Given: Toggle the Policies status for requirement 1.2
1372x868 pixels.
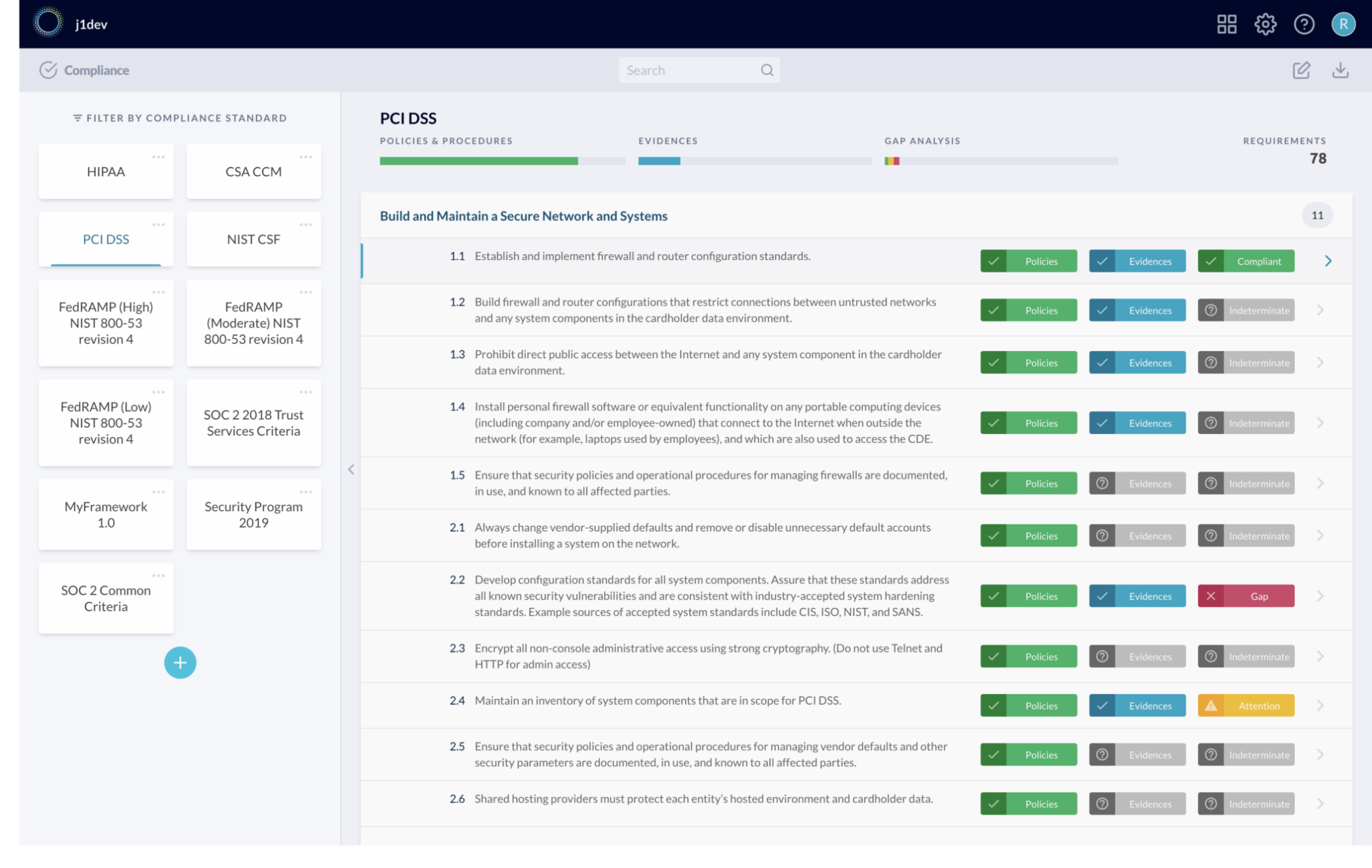Looking at the screenshot, I should click(x=1028, y=310).
